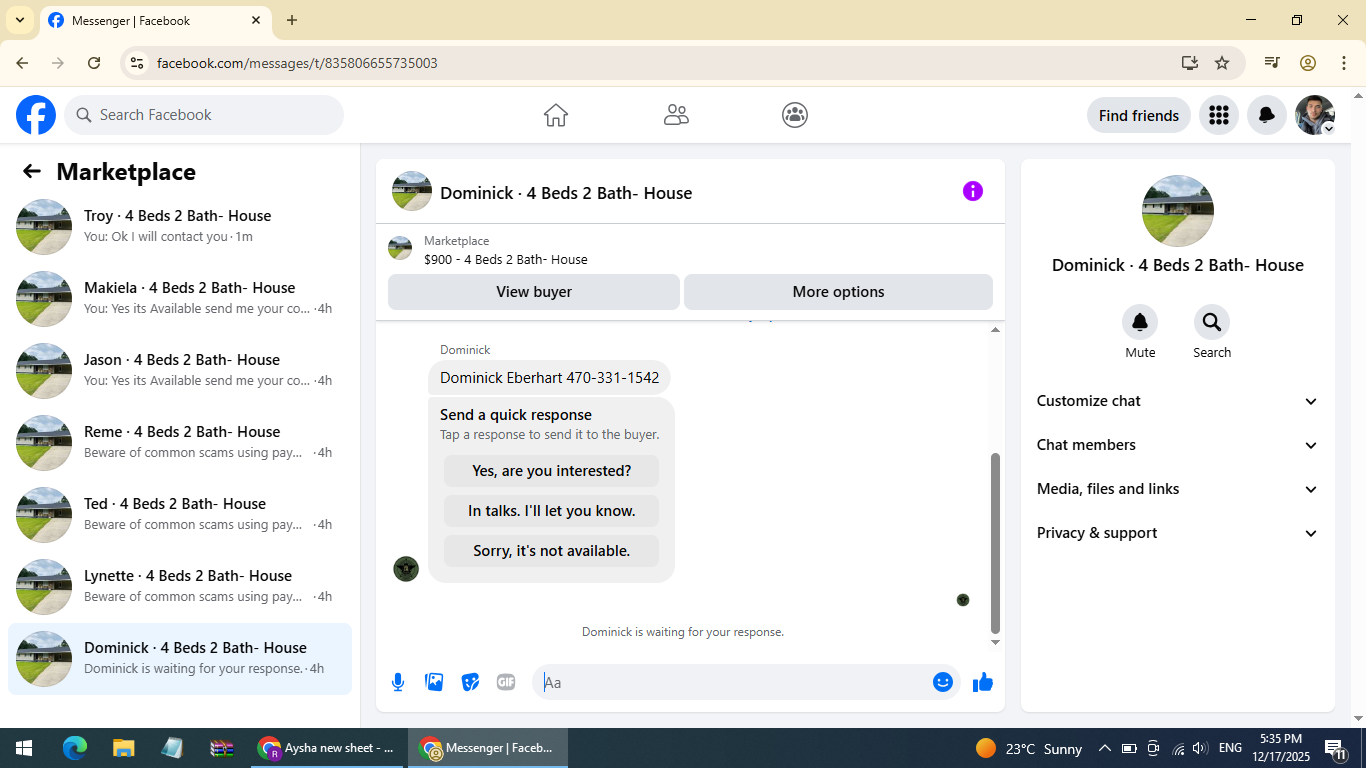
Task: Click the Facebook logo icon
Action: pos(36,115)
